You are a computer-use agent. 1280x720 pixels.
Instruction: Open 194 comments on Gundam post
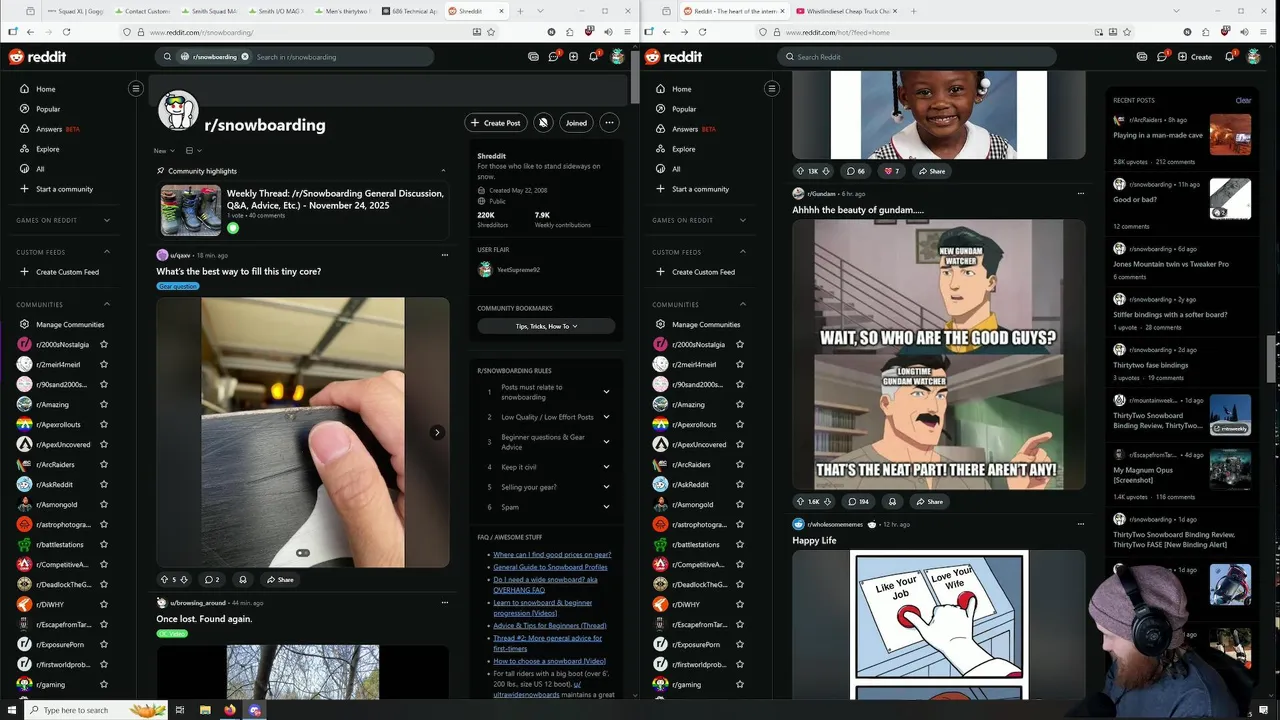coord(857,502)
